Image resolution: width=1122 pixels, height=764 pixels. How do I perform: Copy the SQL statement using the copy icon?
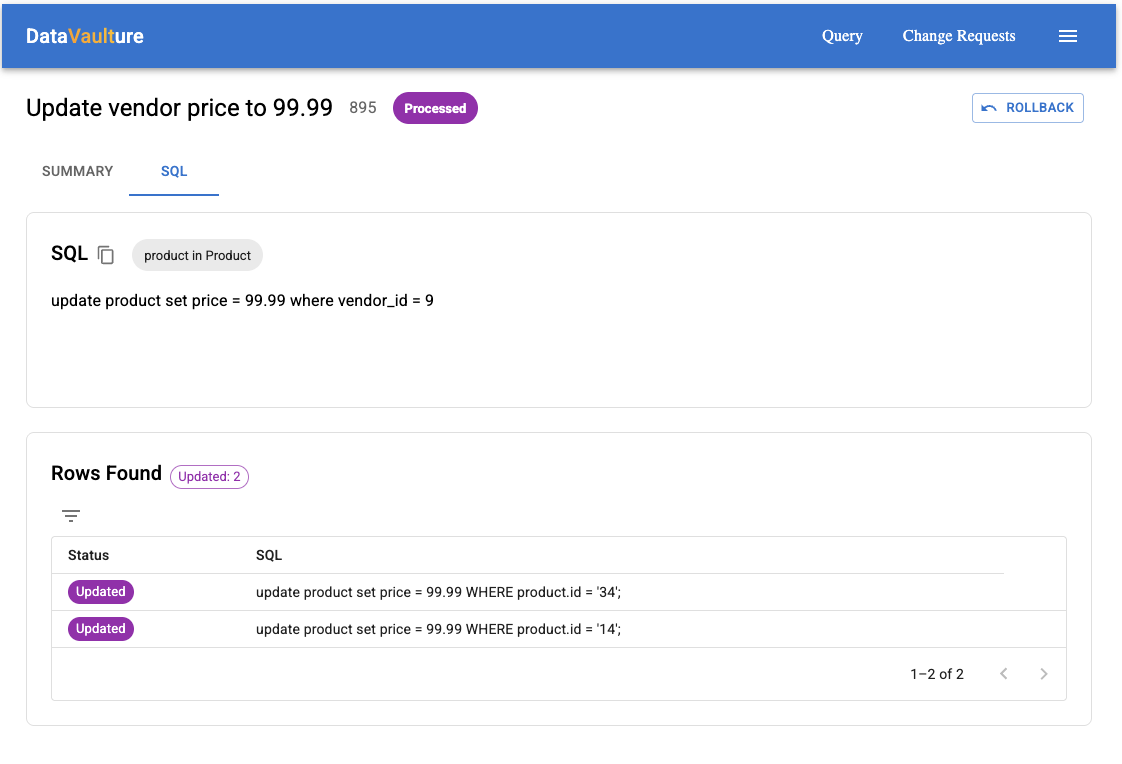click(x=107, y=255)
